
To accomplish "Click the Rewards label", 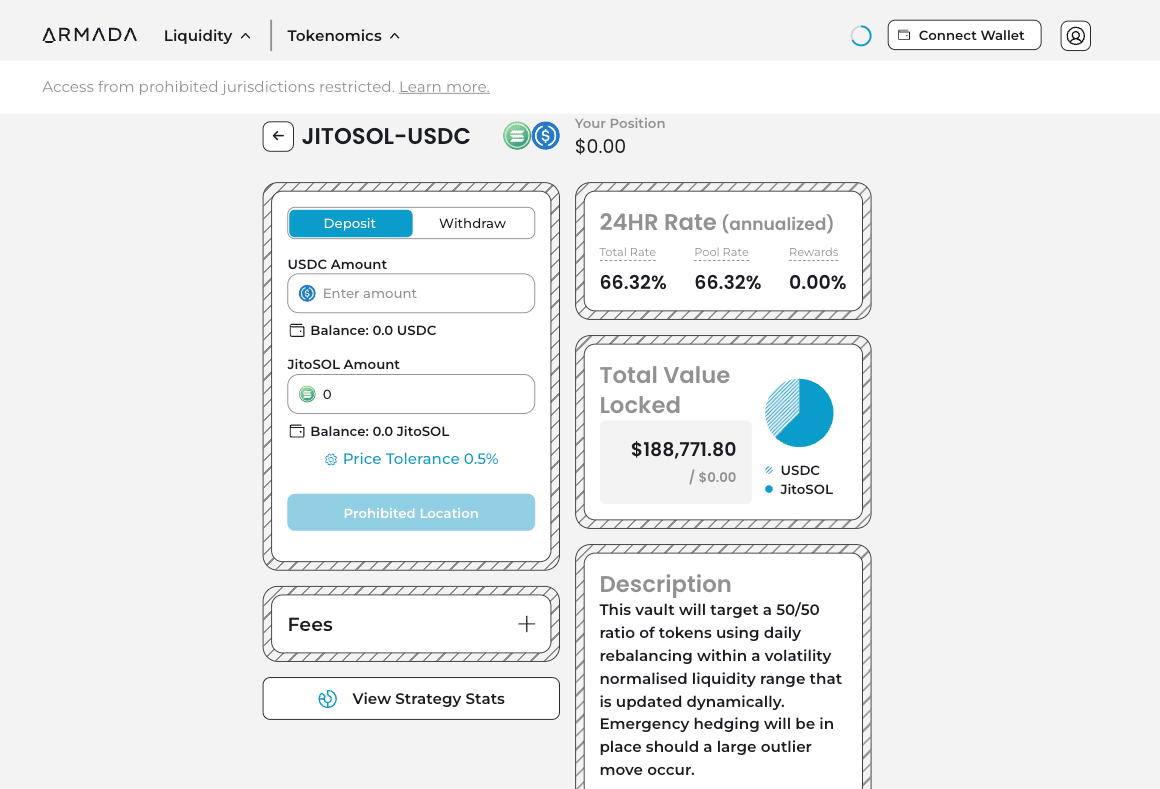I will tap(813, 252).
